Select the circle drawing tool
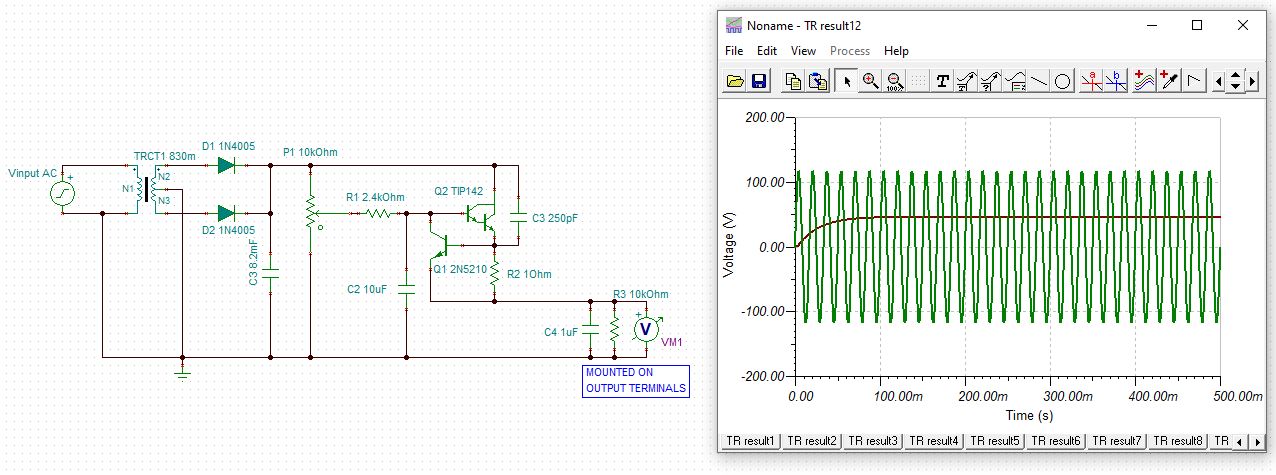This screenshot has height=475, width=1276. pos(1063,82)
